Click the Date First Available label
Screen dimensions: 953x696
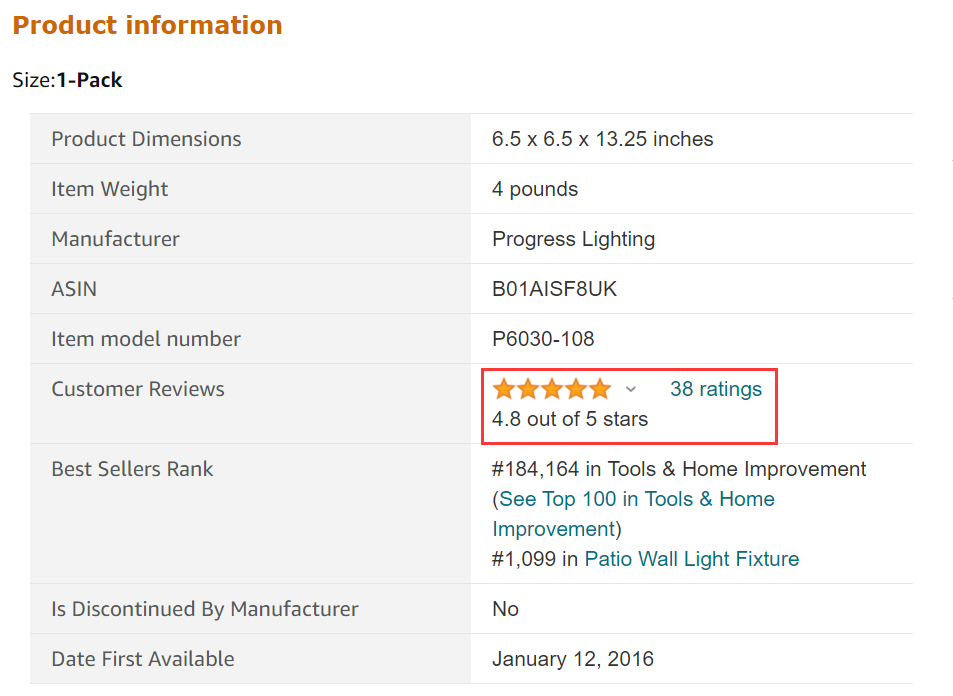(x=142, y=659)
